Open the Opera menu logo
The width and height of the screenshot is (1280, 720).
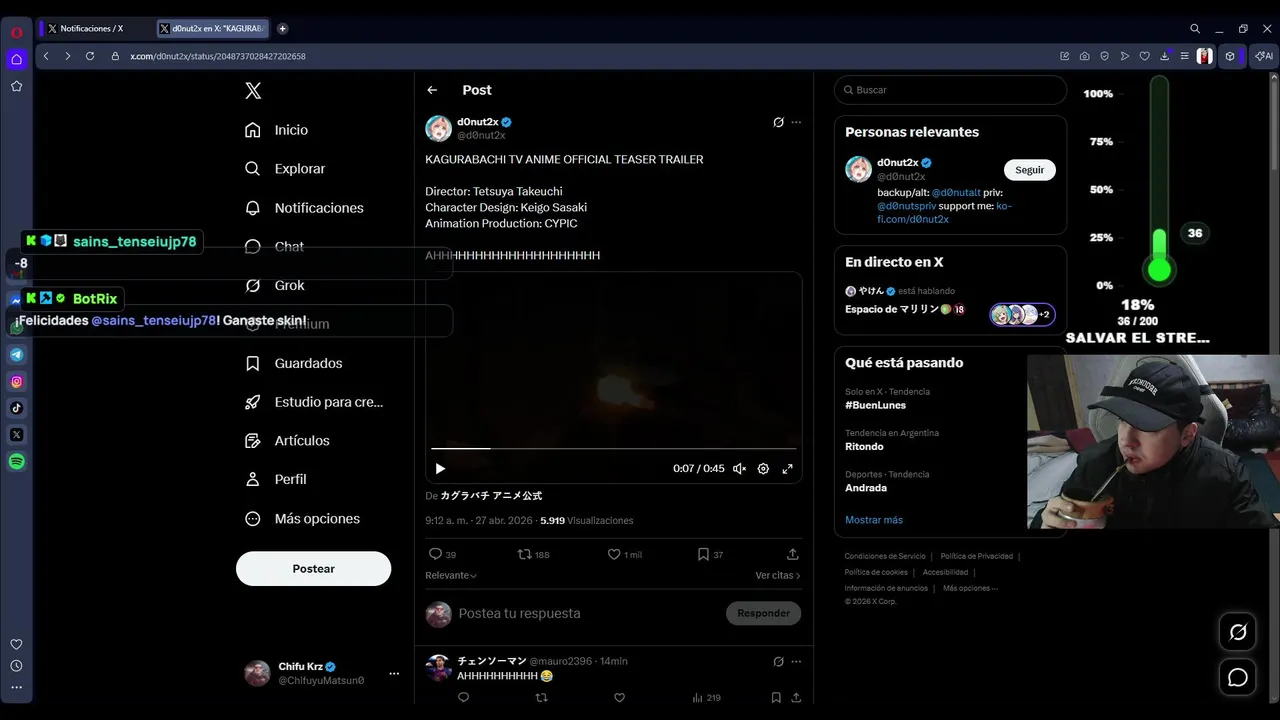17,32
